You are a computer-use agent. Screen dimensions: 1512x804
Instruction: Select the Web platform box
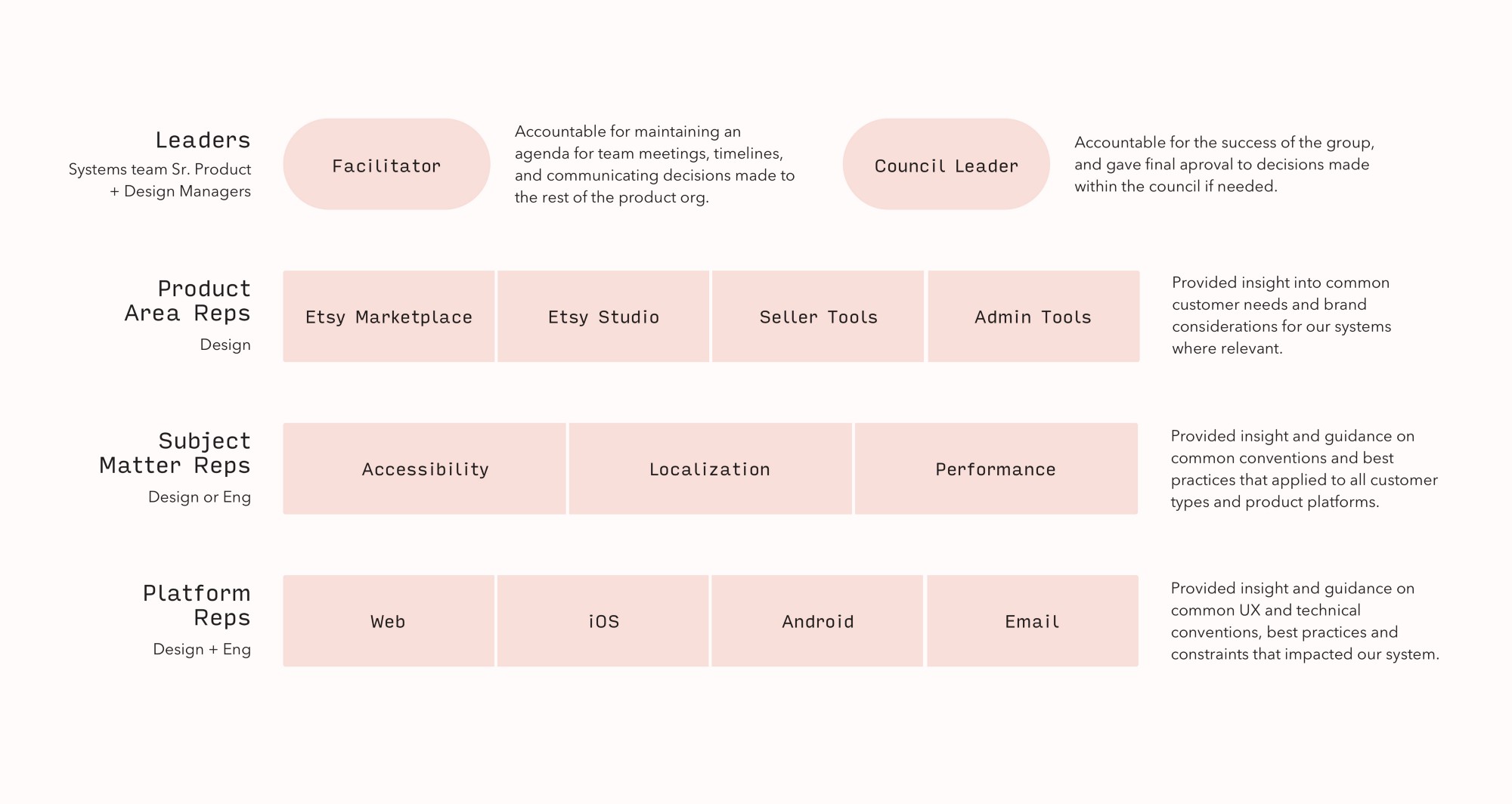pos(389,621)
